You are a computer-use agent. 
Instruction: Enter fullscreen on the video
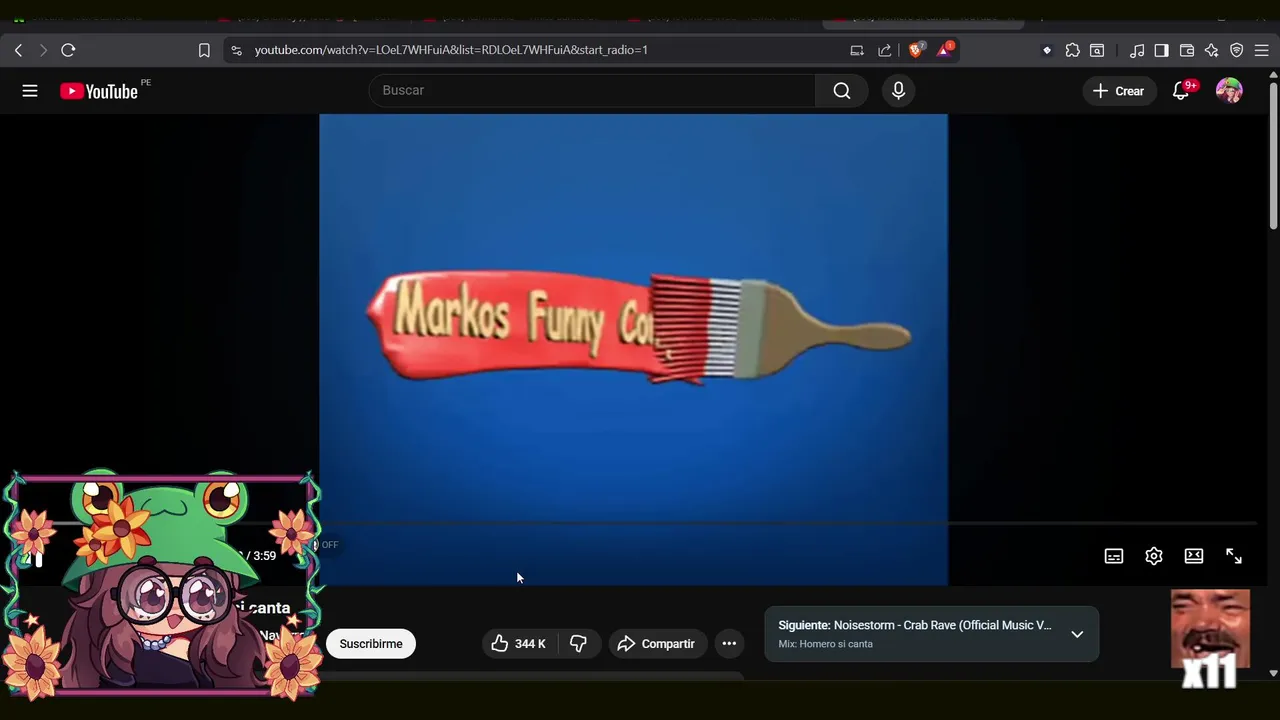click(1234, 556)
